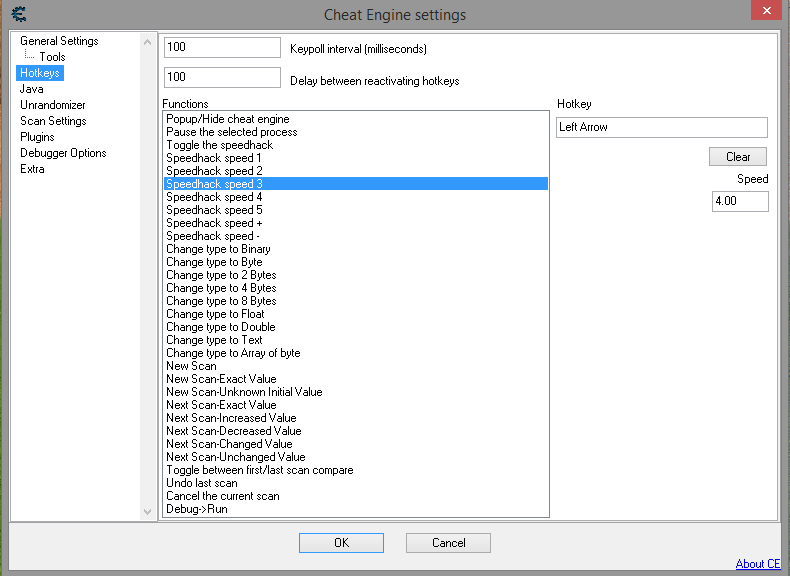Select 'Toggle the speedhack' function

[219, 145]
